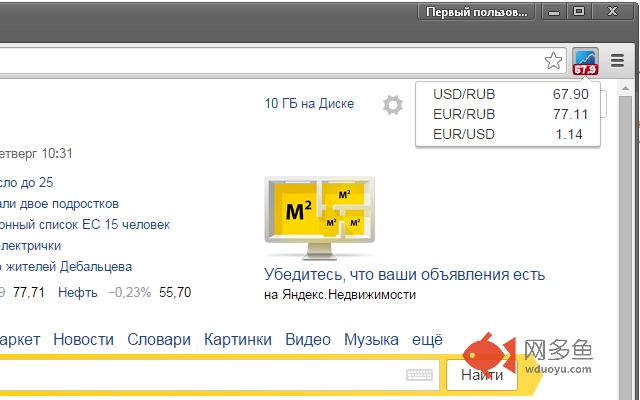
Task: Expand the ещё services menu
Action: 427,339
